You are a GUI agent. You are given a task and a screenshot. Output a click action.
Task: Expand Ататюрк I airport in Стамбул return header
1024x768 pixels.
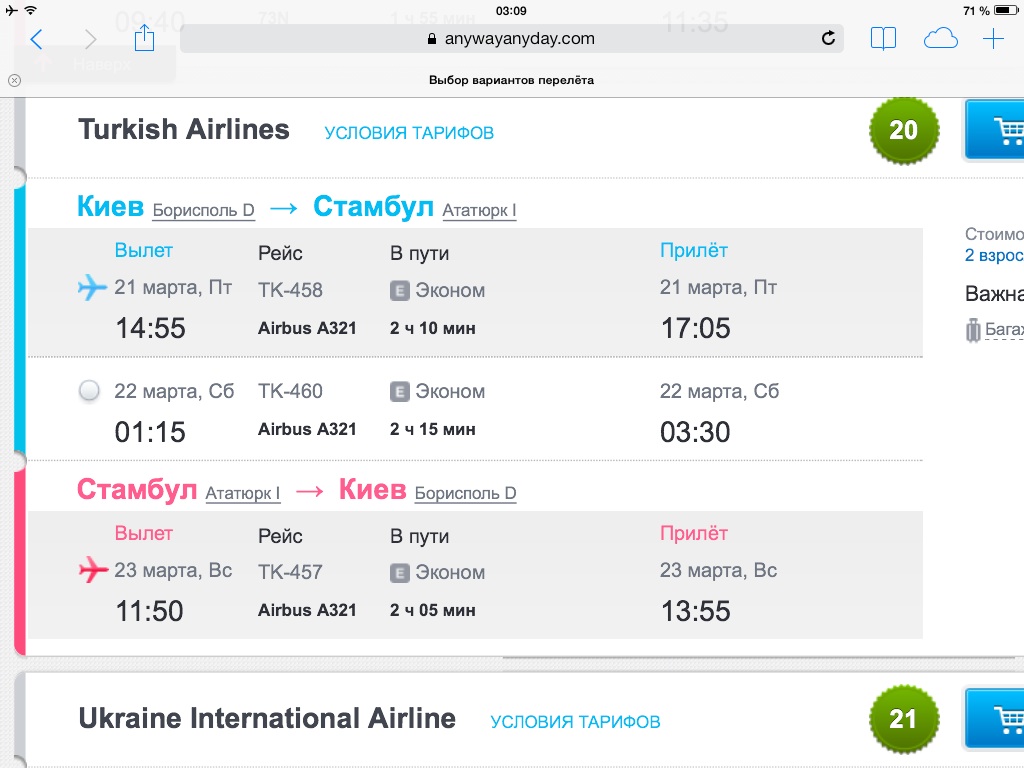[243, 494]
